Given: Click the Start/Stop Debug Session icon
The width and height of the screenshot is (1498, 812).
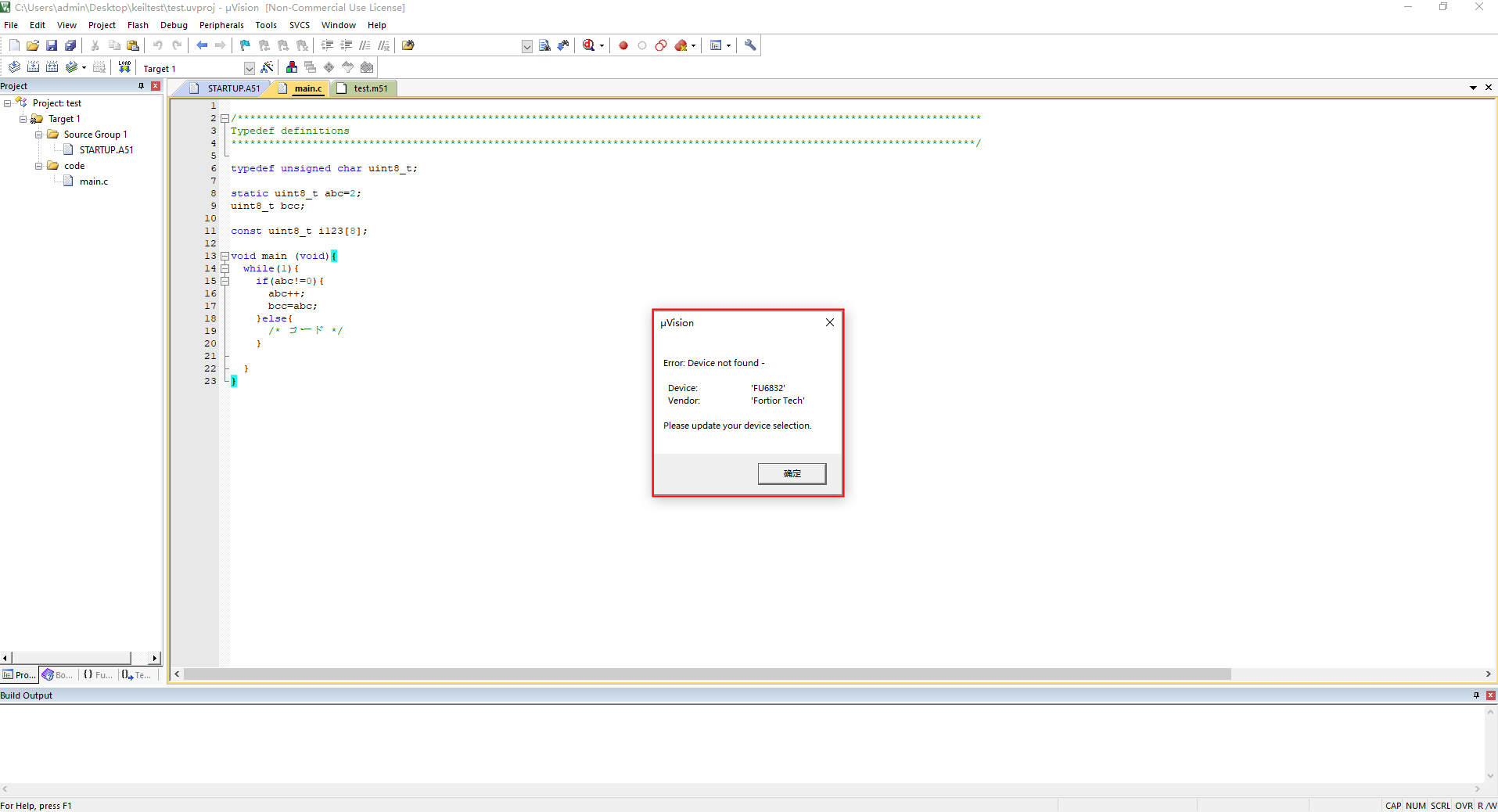Looking at the screenshot, I should coord(589,45).
